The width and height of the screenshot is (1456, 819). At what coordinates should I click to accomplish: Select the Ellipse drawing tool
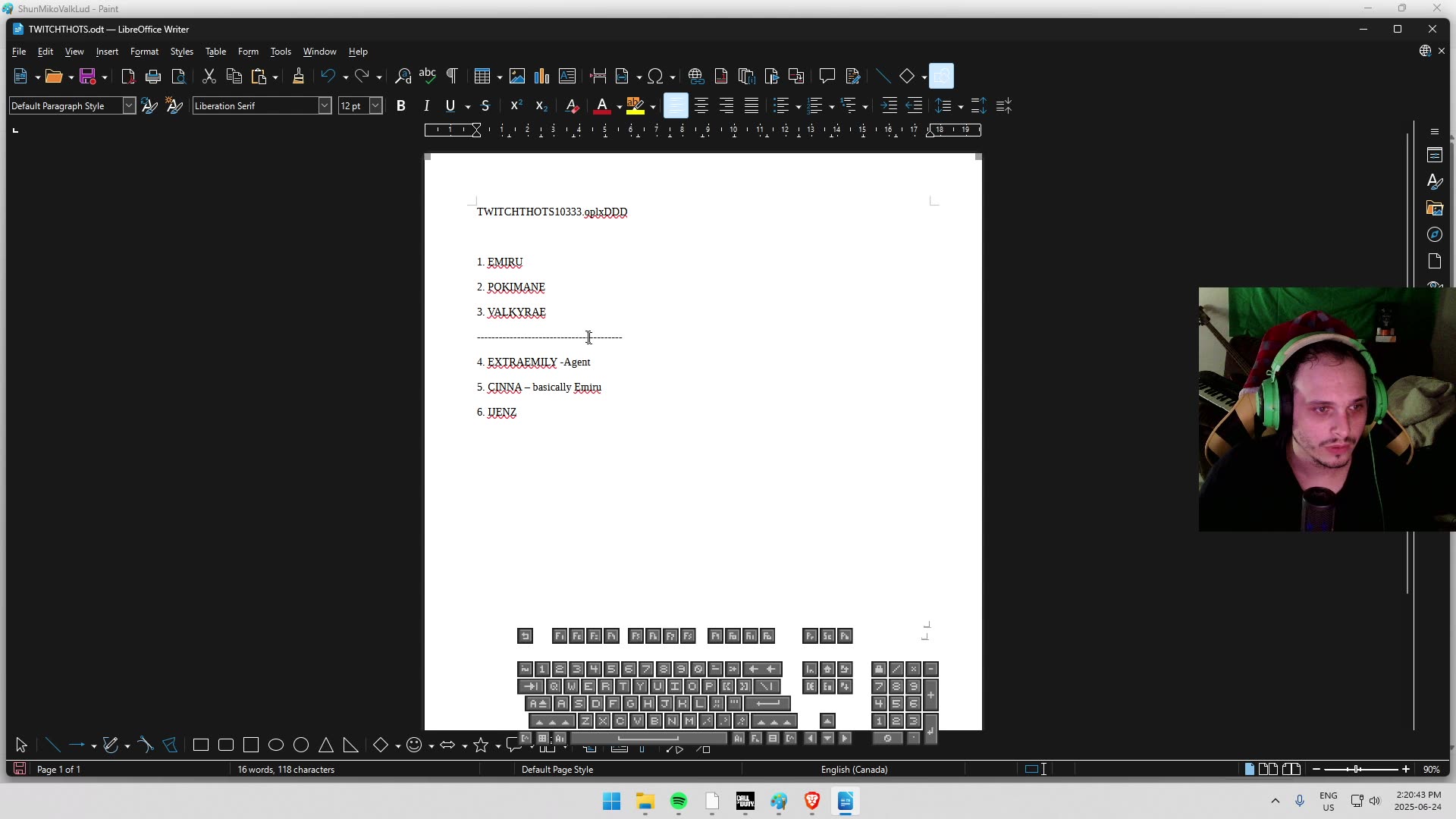pyautogui.click(x=276, y=745)
